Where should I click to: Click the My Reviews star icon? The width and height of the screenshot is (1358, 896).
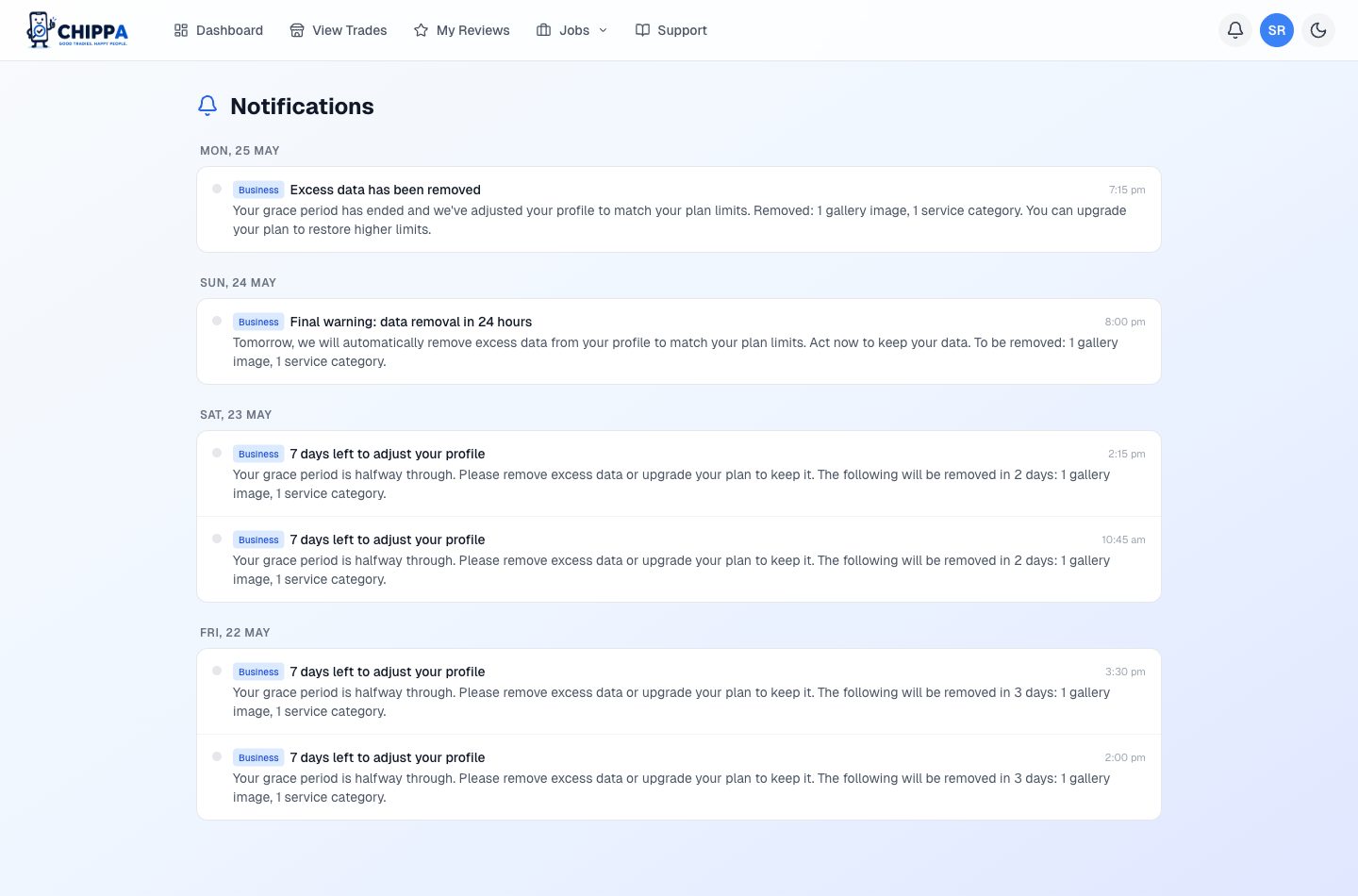(422, 30)
